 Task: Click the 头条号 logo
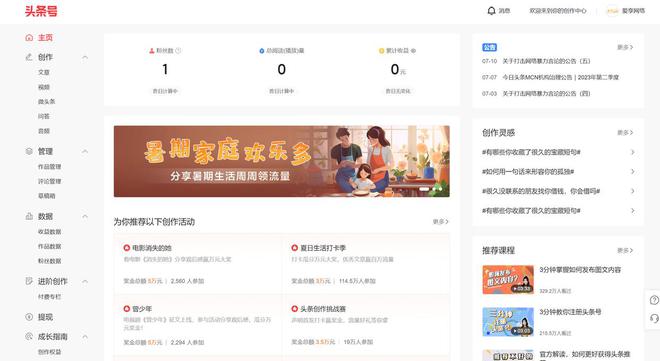click(41, 11)
